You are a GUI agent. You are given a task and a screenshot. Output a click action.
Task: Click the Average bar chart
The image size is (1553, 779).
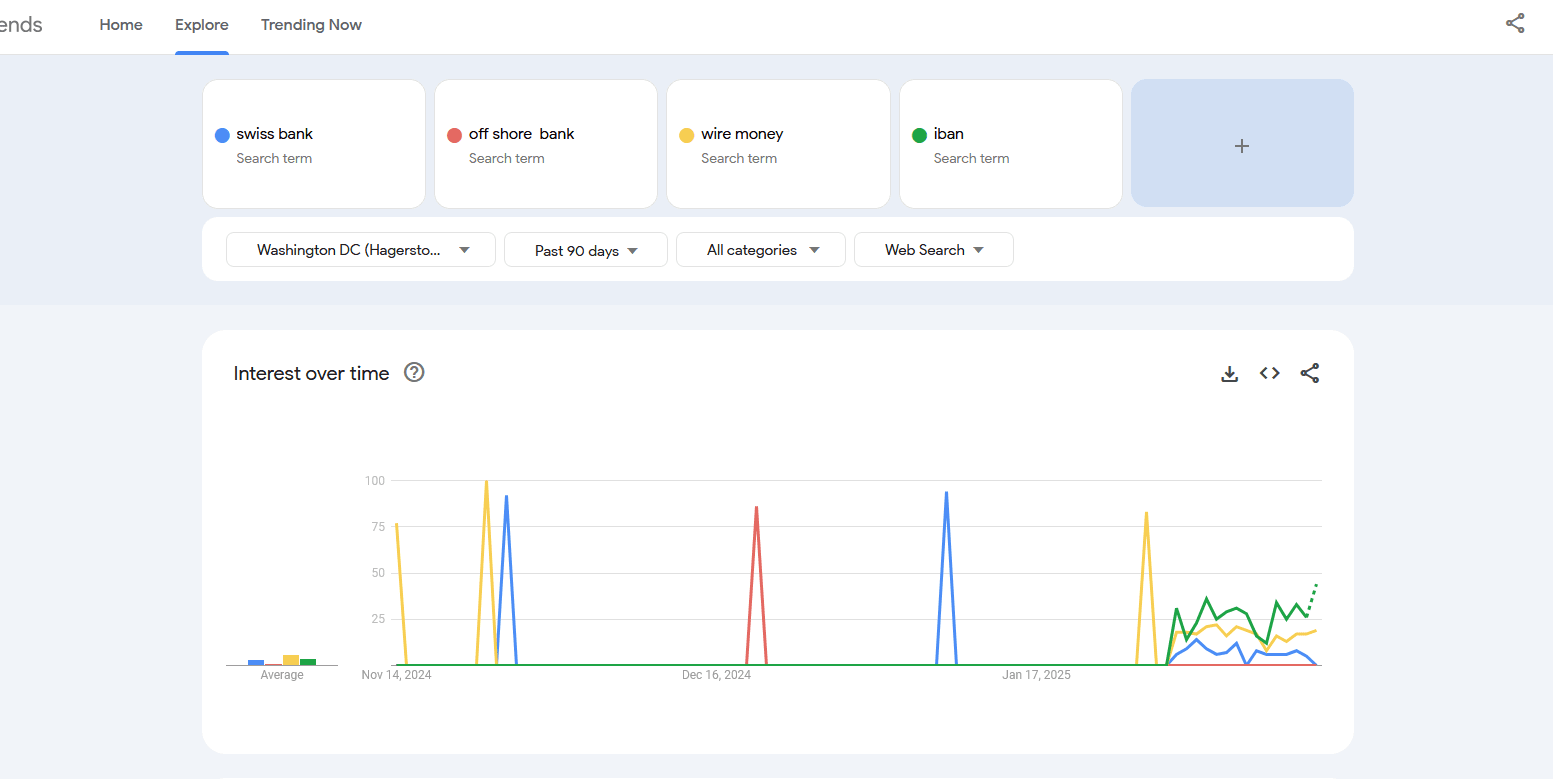point(282,660)
